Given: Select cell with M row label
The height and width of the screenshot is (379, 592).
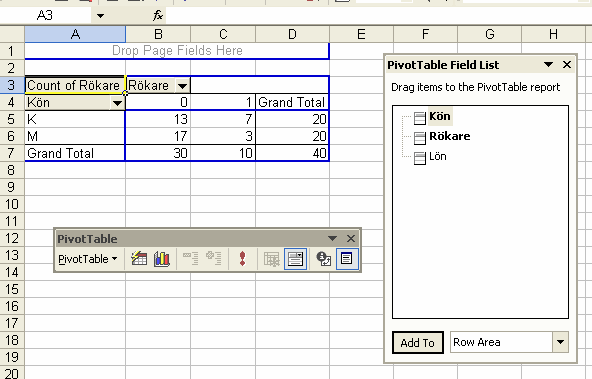Looking at the screenshot, I should [x=75, y=136].
